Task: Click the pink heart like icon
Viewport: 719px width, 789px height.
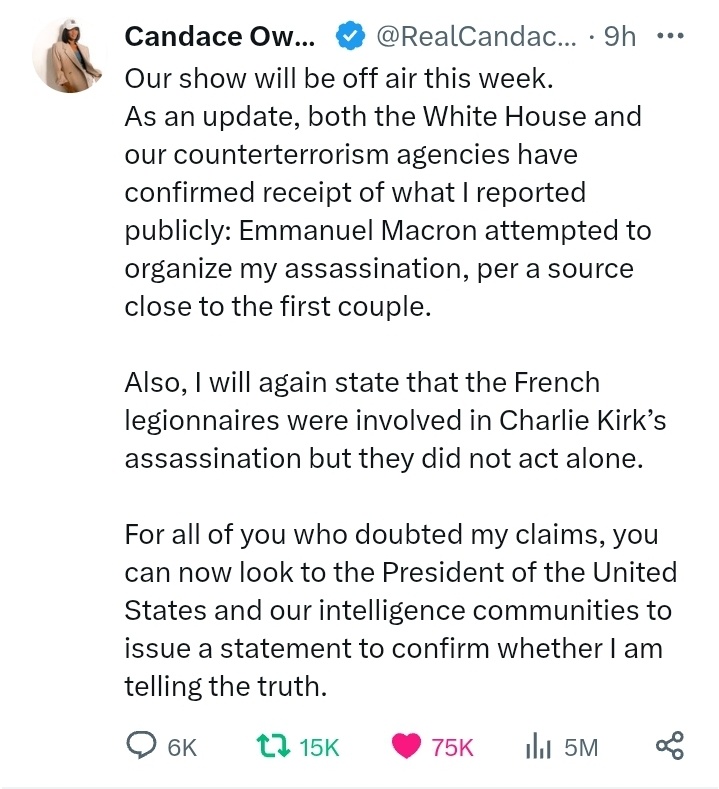Action: (x=406, y=746)
